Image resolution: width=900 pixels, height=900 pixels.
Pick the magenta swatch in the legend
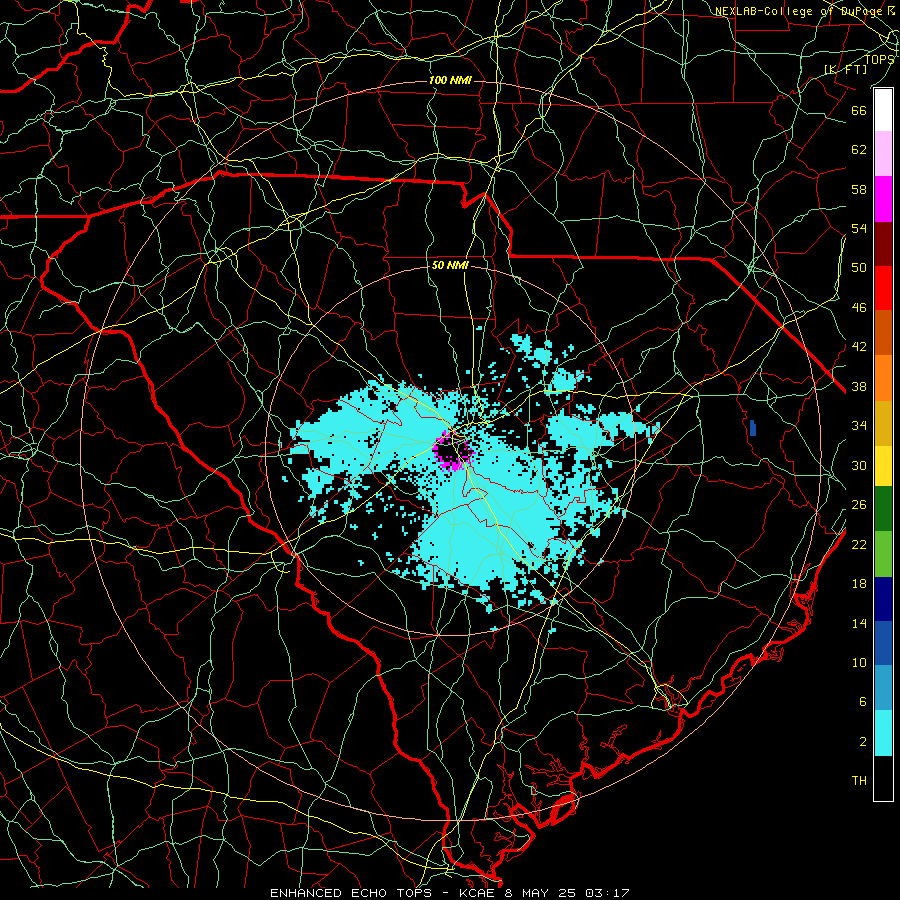click(x=883, y=199)
